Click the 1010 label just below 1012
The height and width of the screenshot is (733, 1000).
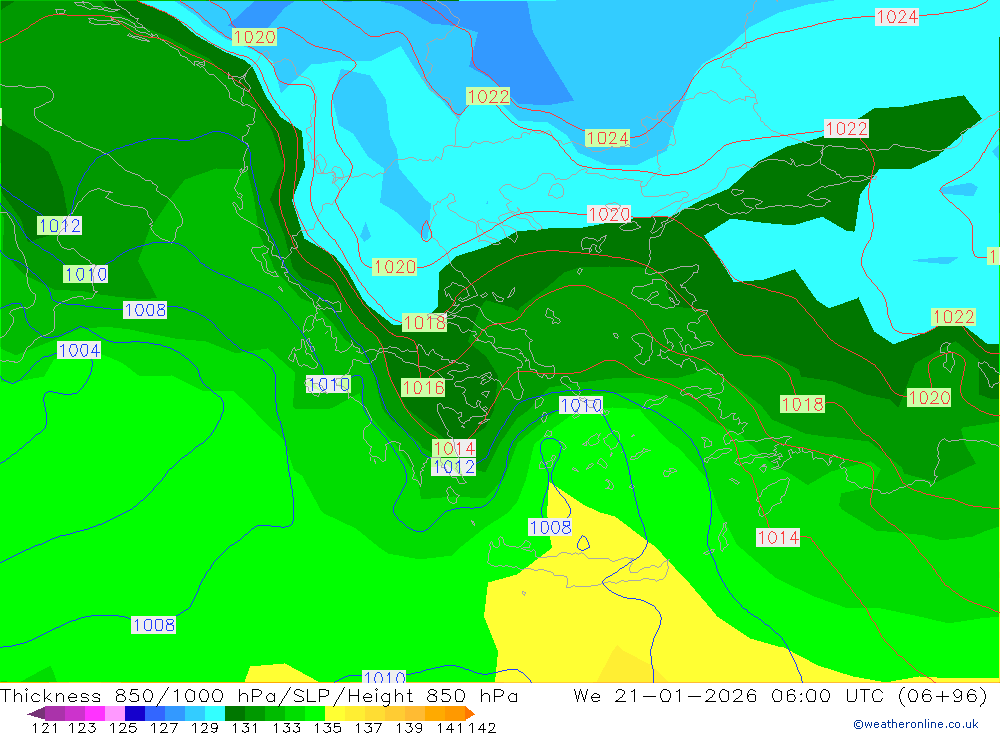[85, 274]
